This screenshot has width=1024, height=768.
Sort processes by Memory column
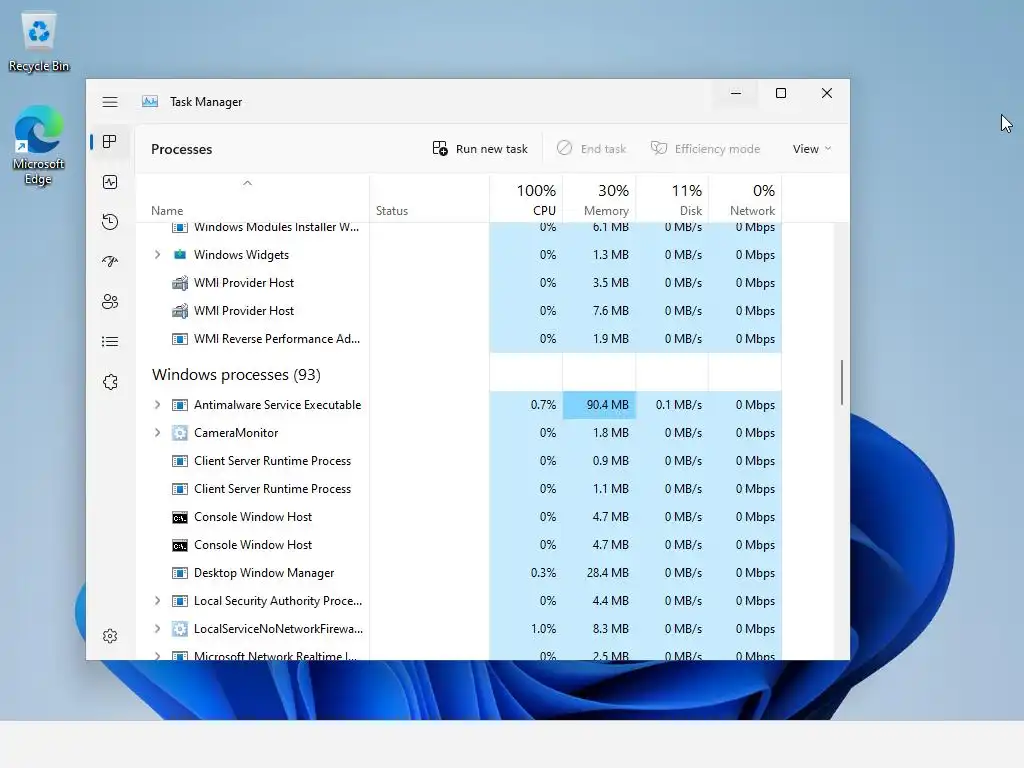coord(600,200)
